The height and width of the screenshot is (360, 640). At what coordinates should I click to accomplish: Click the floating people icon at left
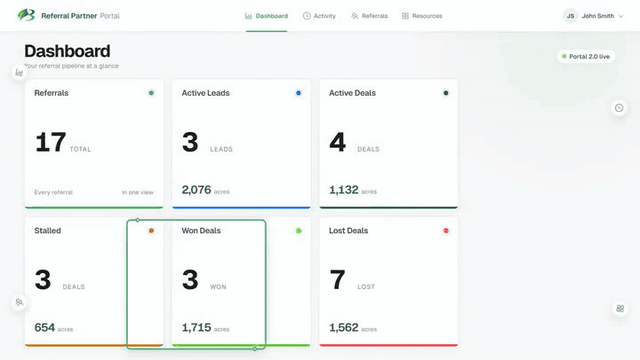click(19, 302)
